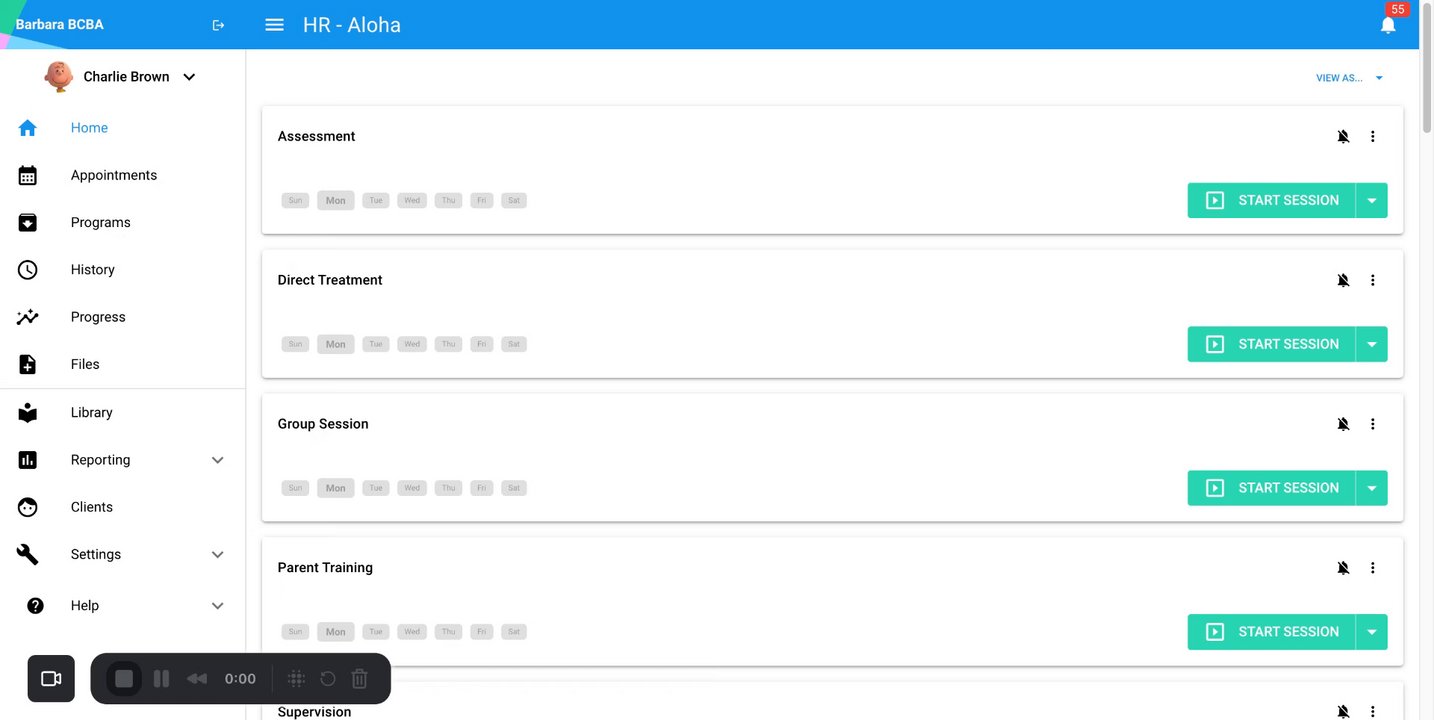Toggle notifications bell for Assessment
Screen dimensions: 1434x720
coord(1343,136)
